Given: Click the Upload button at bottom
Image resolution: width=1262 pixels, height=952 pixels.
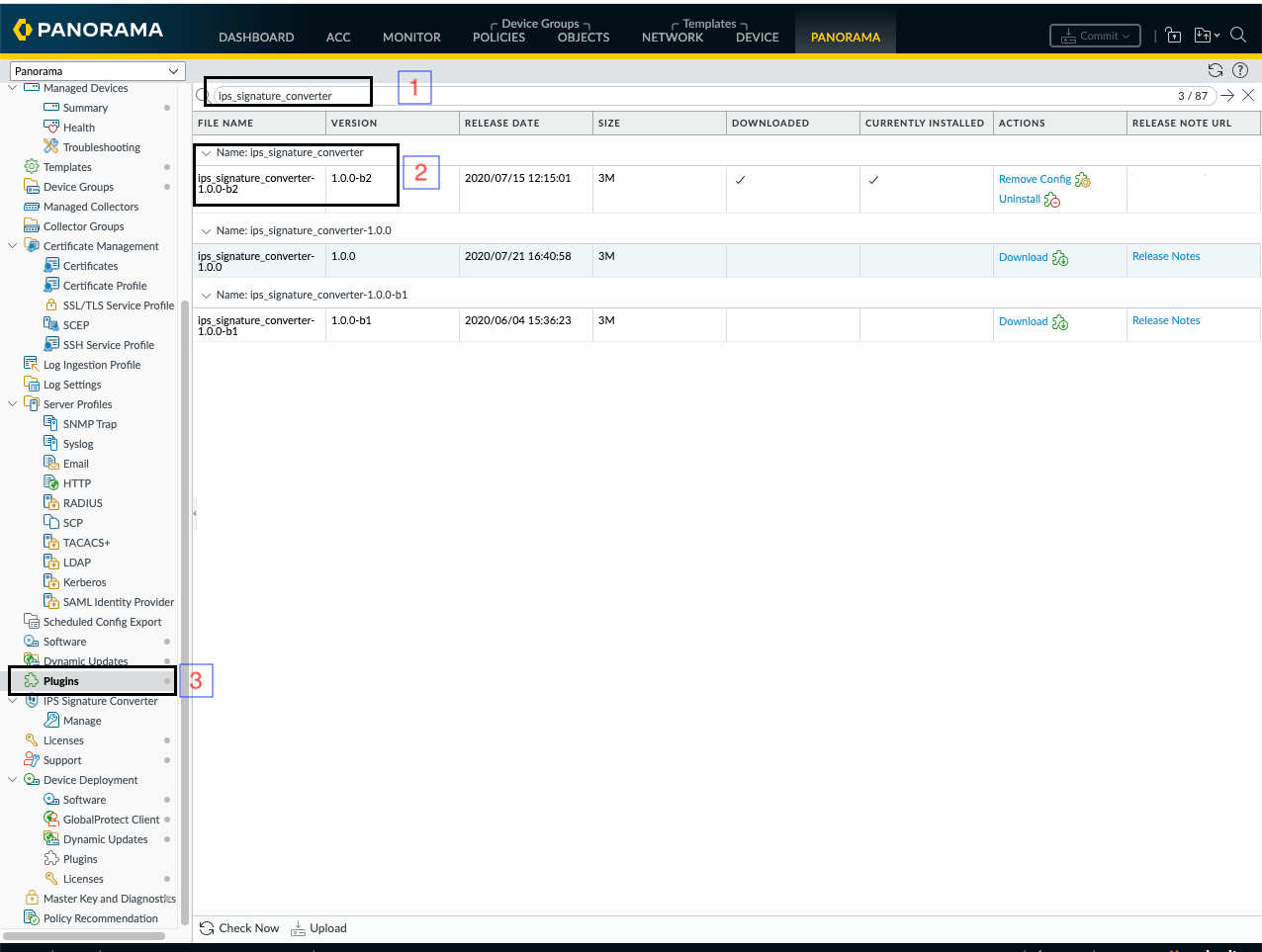Looking at the screenshot, I should (318, 928).
